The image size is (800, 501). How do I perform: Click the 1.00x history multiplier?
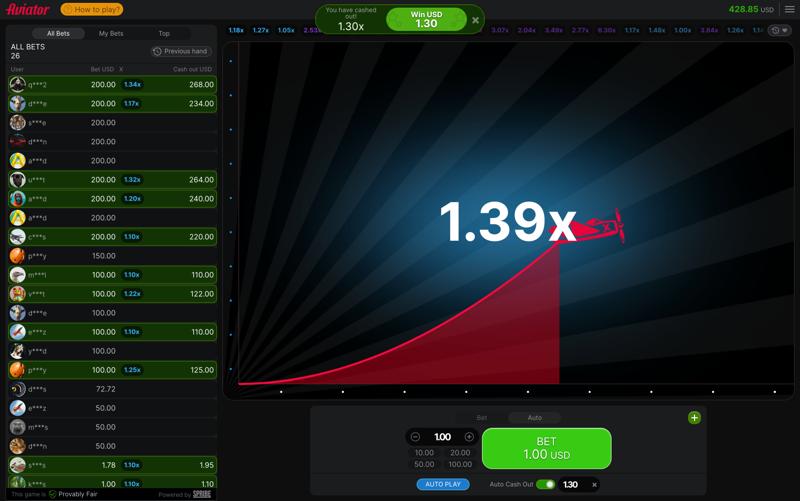tap(683, 30)
